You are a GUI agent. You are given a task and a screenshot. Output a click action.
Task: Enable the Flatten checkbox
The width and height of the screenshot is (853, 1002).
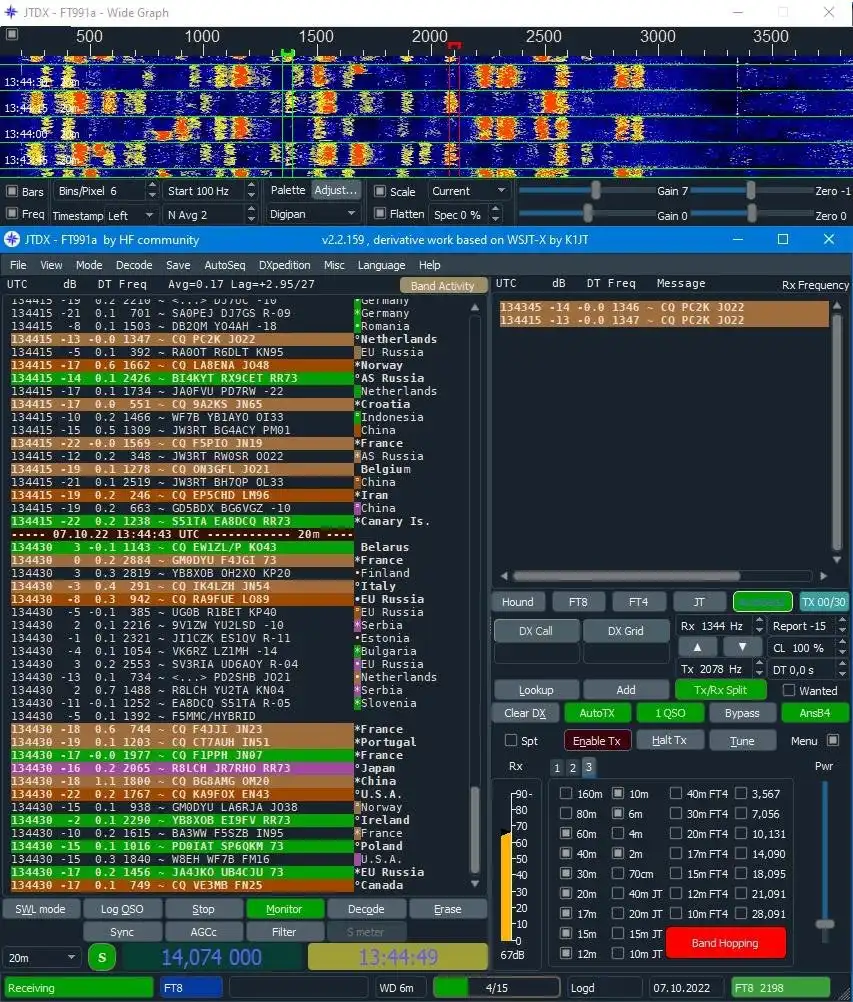click(380, 213)
